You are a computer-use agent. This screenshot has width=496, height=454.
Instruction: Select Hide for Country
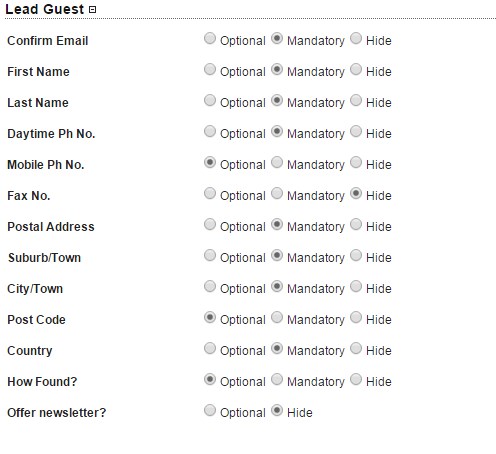356,348
